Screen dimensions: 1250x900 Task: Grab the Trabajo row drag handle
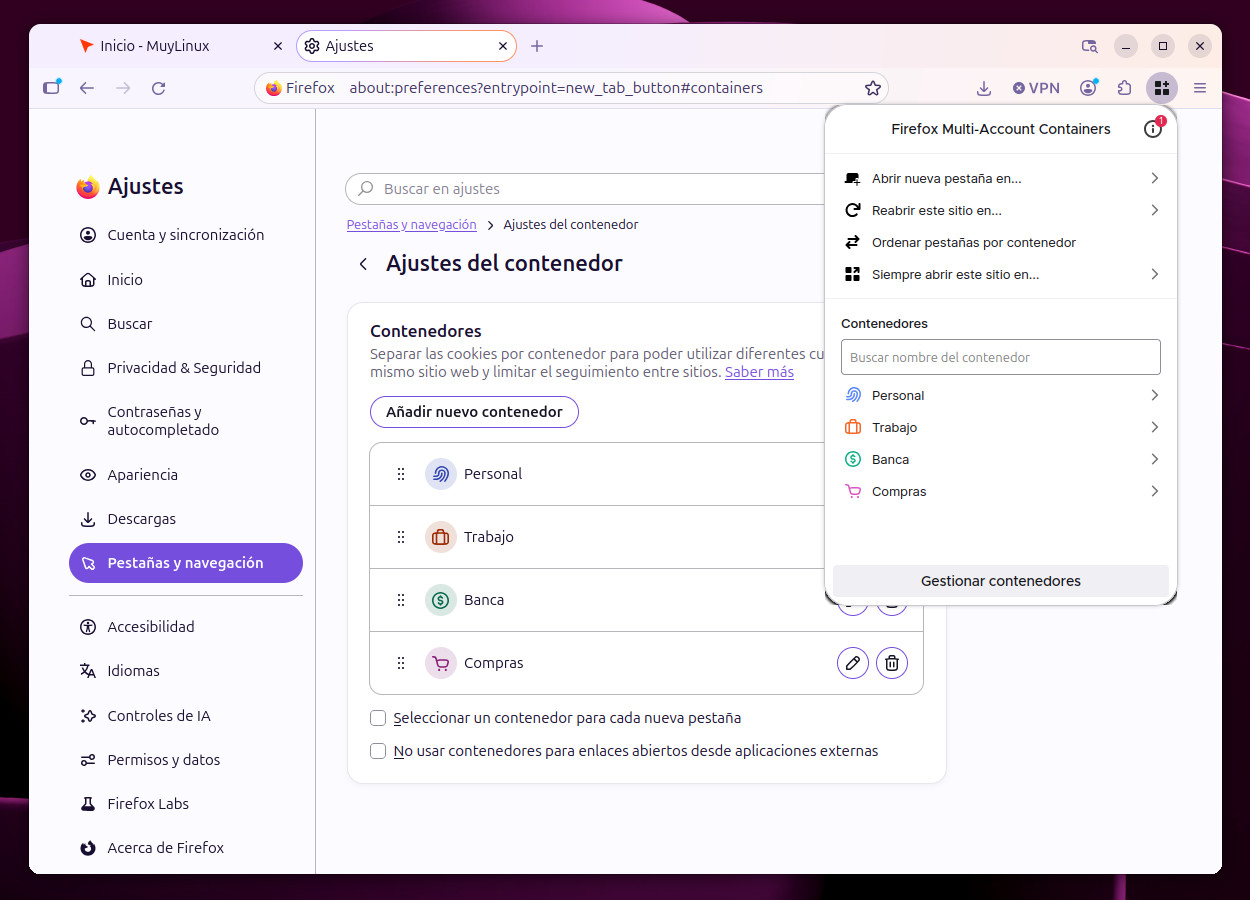pos(401,537)
